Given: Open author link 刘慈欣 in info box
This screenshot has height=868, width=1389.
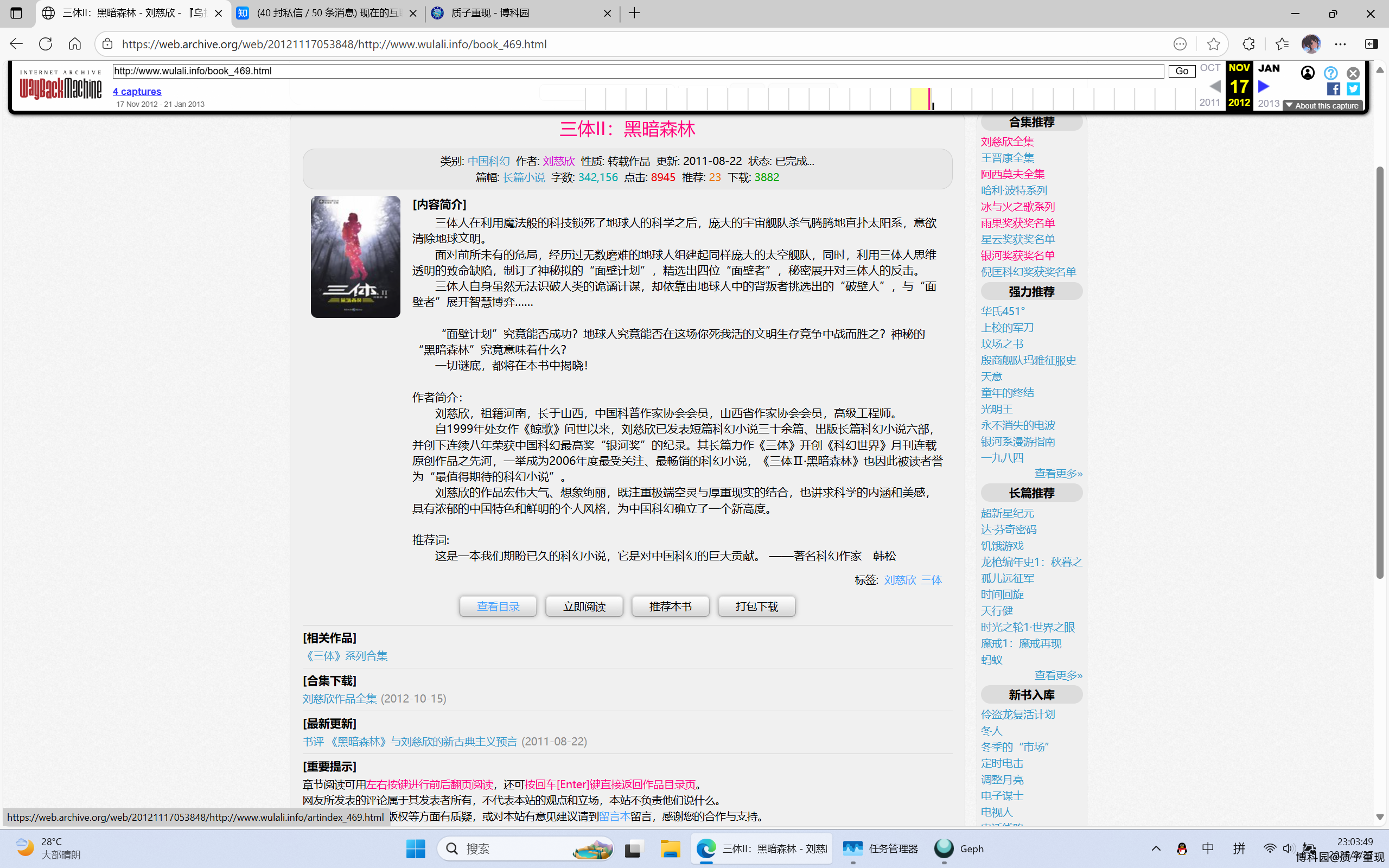Looking at the screenshot, I should coord(558,161).
